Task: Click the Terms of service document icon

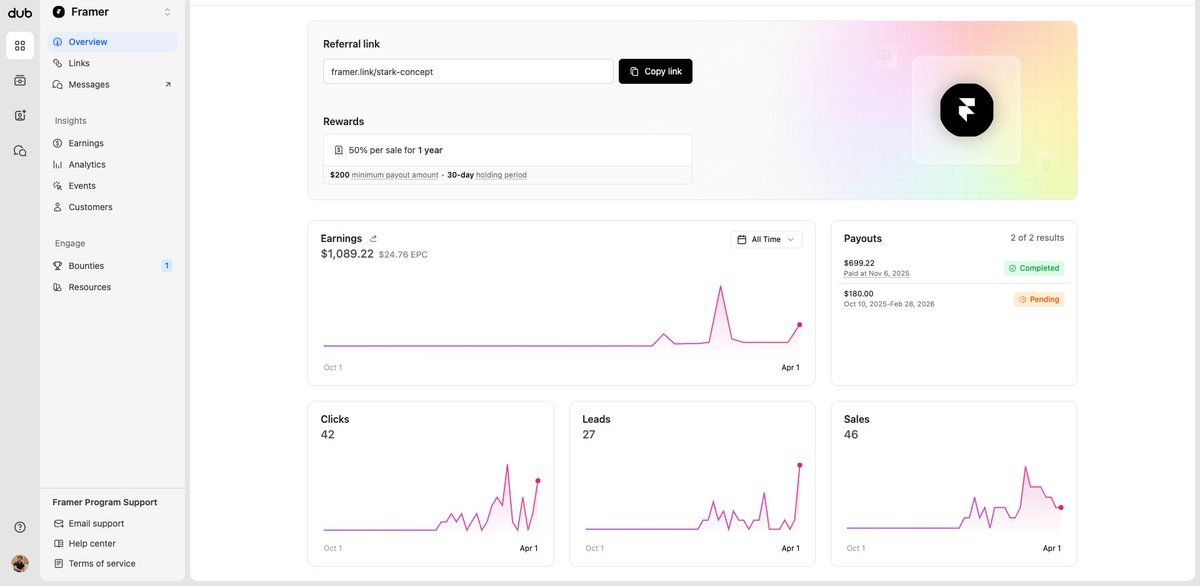Action: (58, 563)
